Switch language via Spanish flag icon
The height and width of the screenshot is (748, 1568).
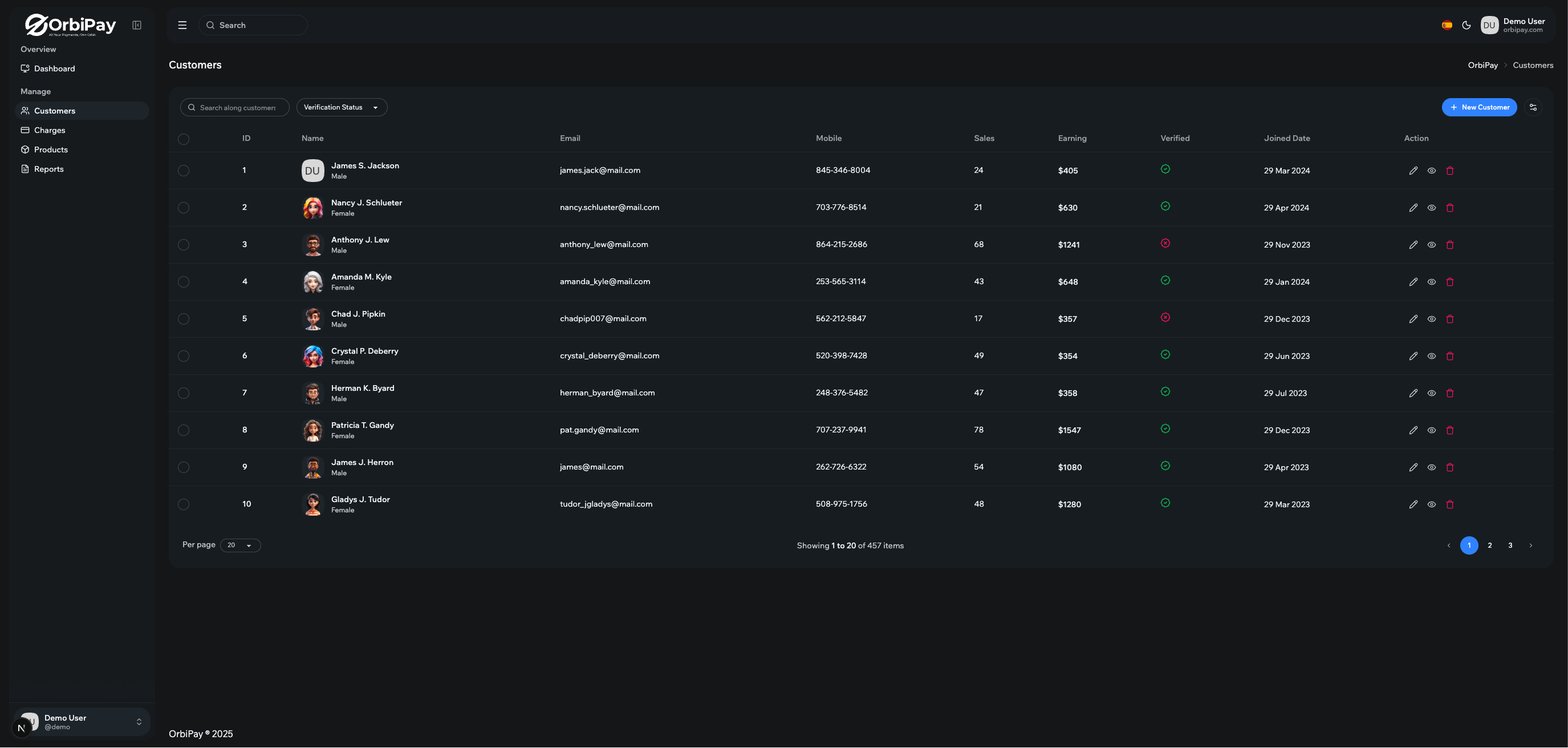[1447, 25]
